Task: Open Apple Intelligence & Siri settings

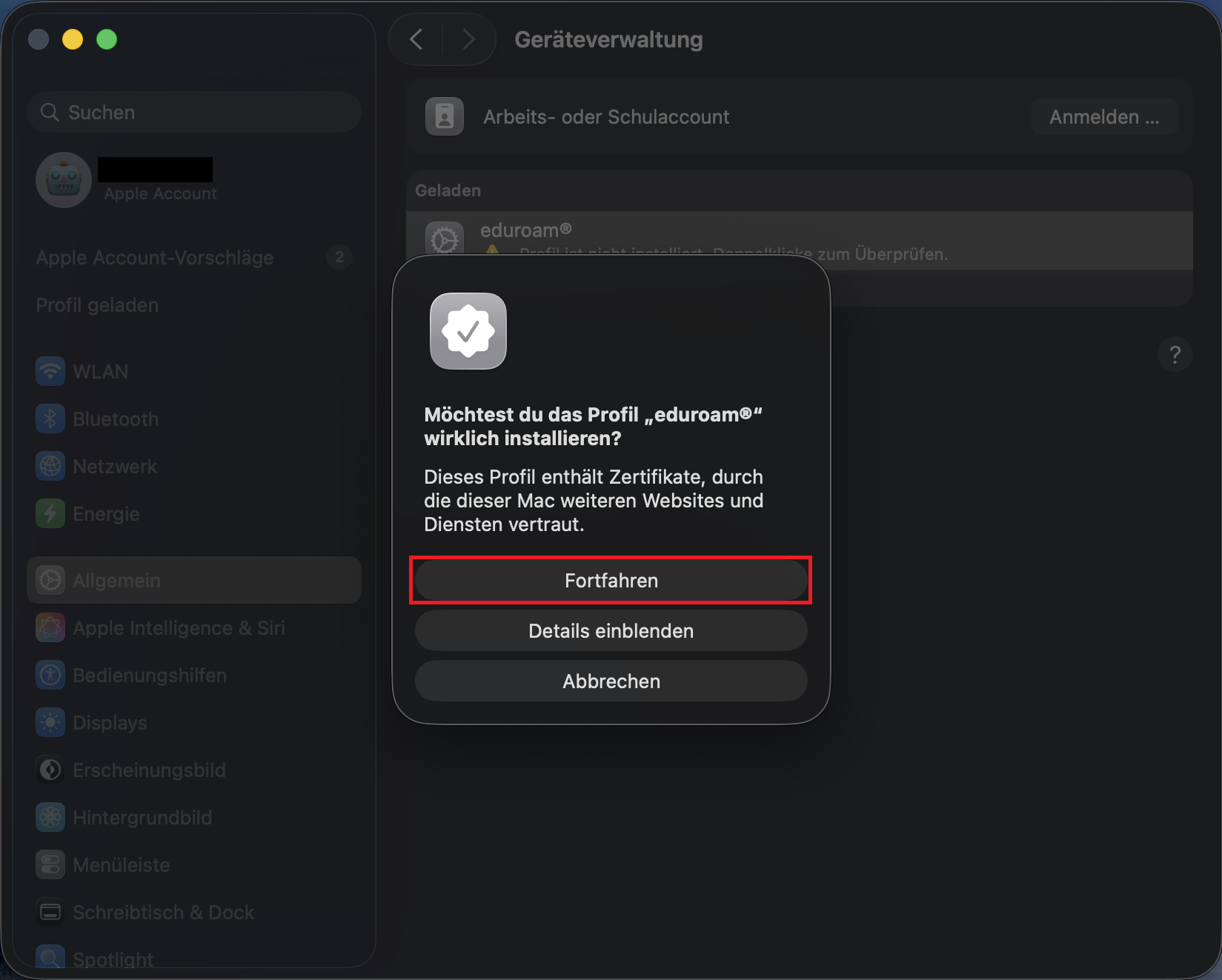Action: (194, 627)
